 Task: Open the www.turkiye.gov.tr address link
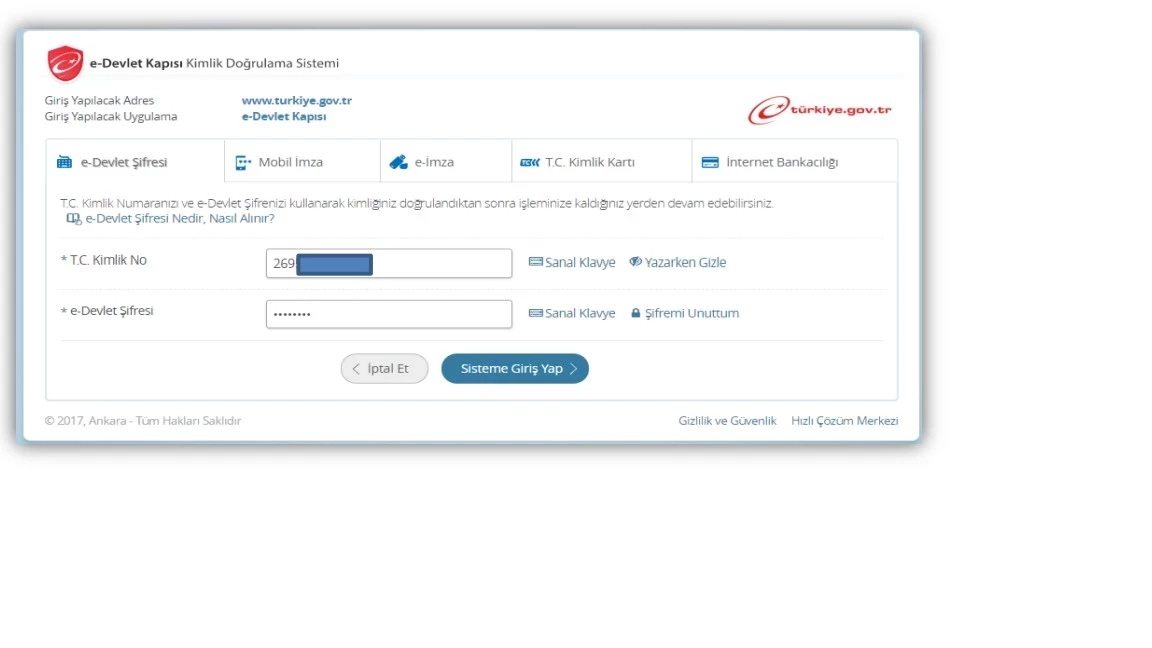tap(296, 101)
